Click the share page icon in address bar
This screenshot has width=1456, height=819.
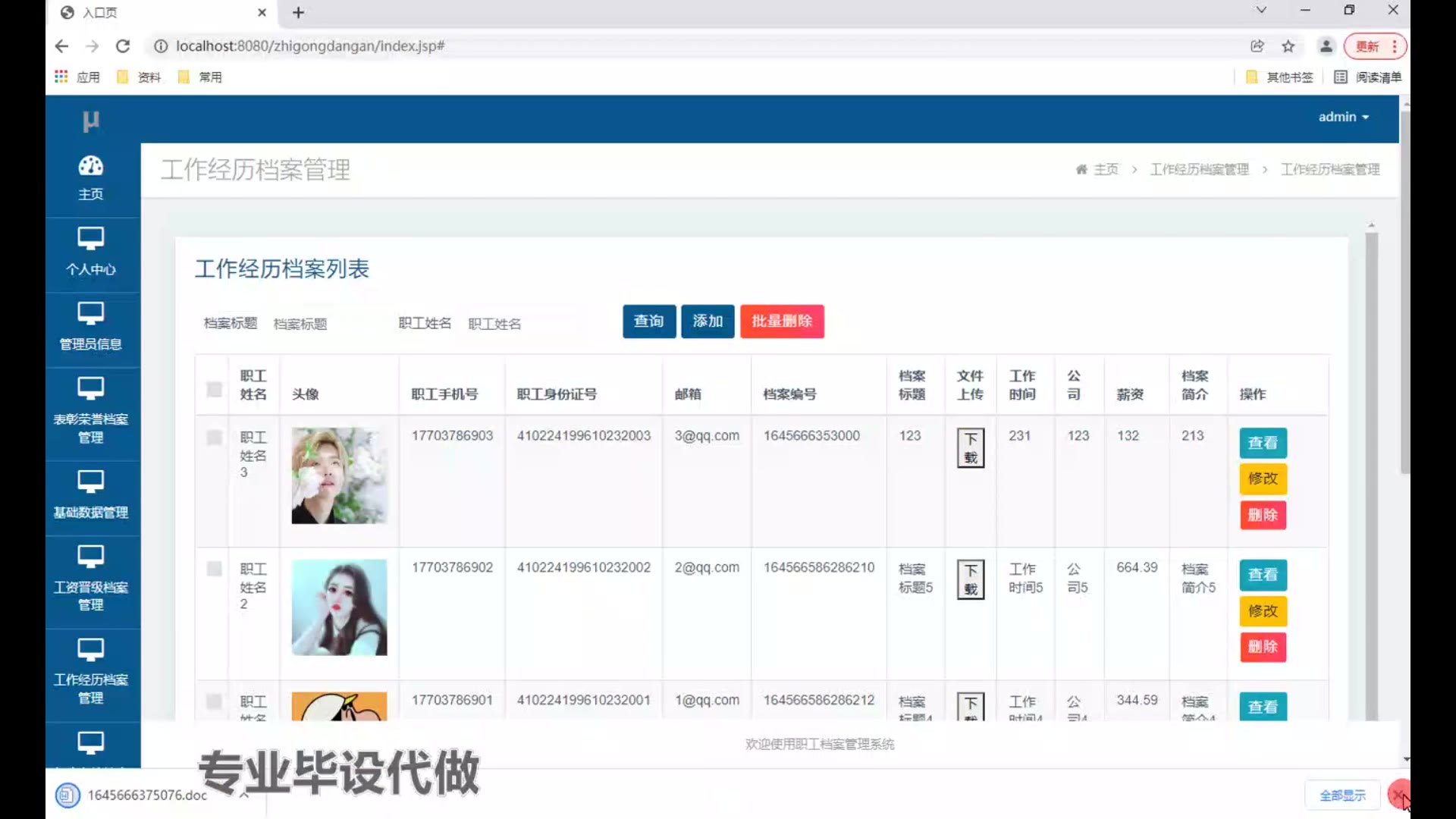(x=1257, y=46)
